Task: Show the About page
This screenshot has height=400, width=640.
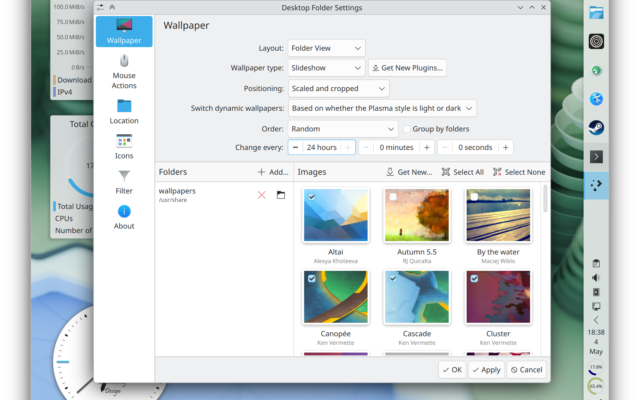Action: point(124,217)
